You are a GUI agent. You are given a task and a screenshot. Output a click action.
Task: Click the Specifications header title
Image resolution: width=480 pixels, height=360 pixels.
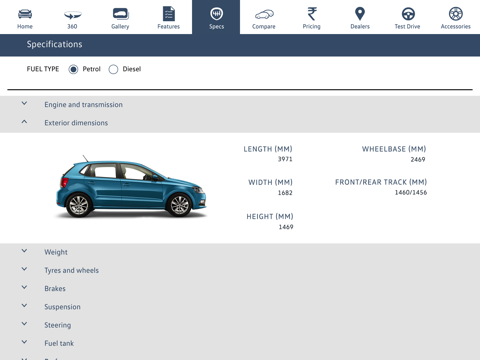click(54, 44)
